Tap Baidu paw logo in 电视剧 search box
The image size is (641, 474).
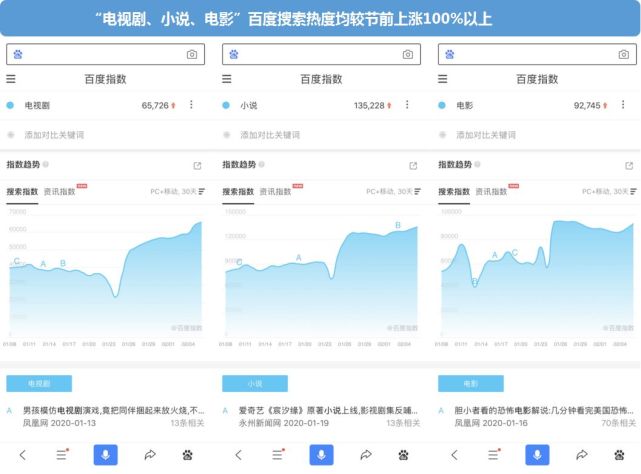pyautogui.click(x=18, y=54)
